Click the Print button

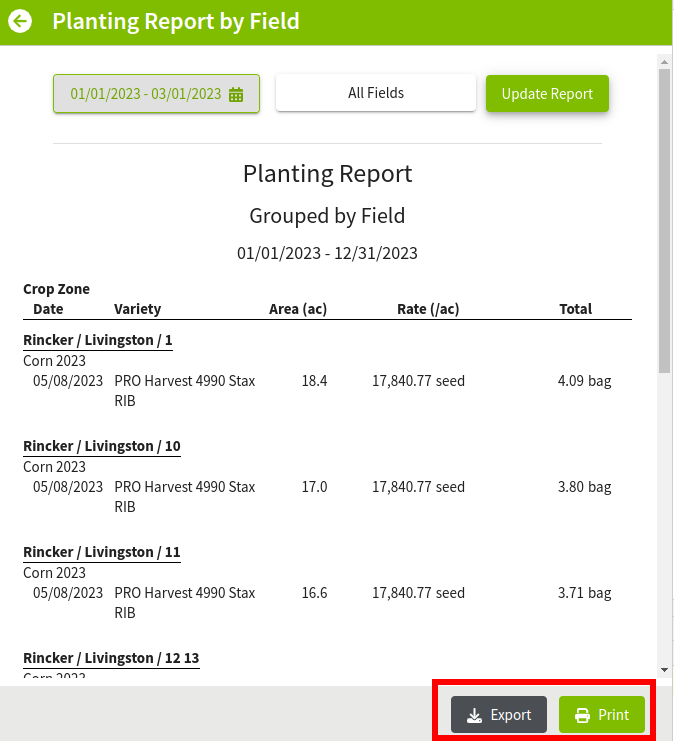pyautogui.click(x=602, y=715)
